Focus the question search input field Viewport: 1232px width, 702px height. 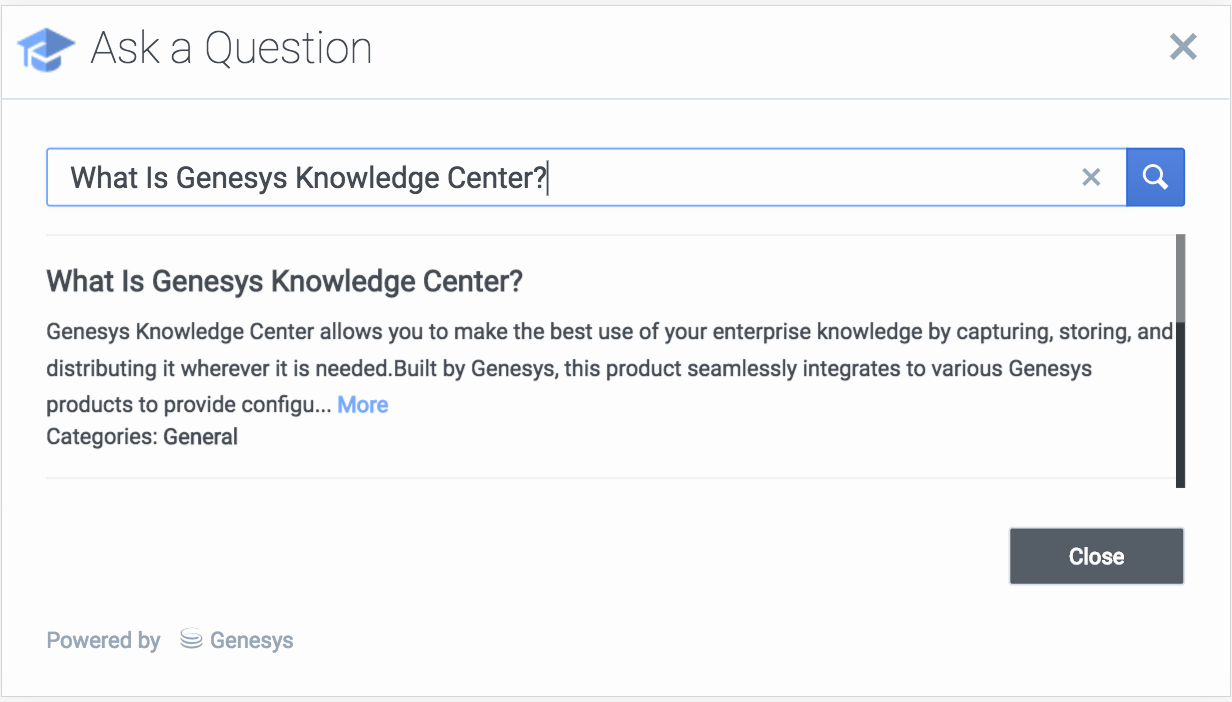click(x=800, y=178)
